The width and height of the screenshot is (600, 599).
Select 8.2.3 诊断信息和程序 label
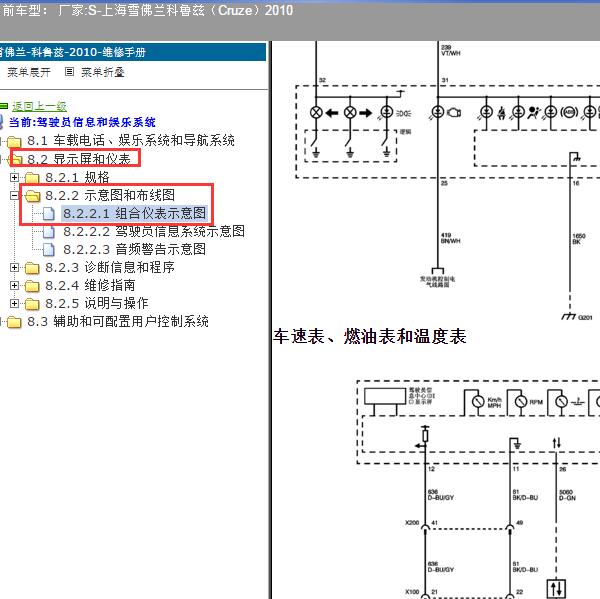pyautogui.click(x=110, y=267)
